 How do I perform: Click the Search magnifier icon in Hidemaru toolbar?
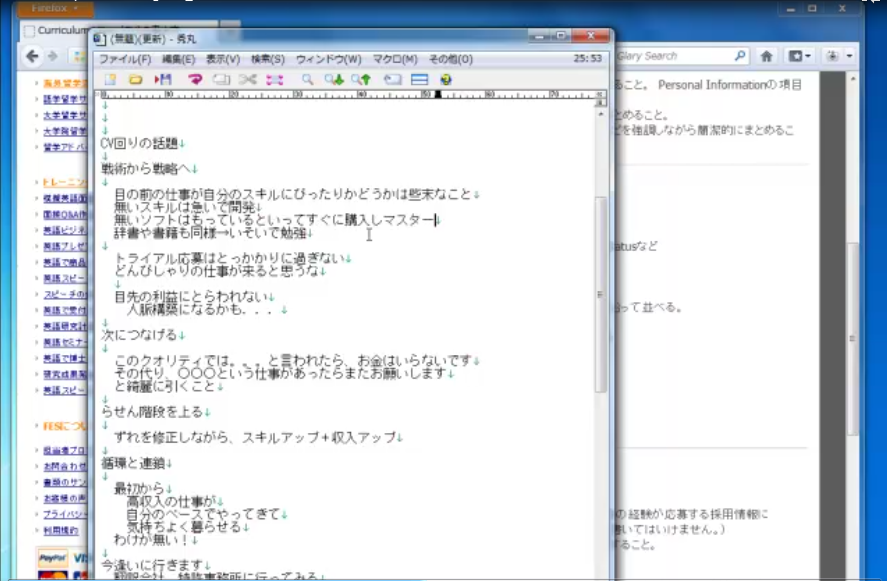307,80
